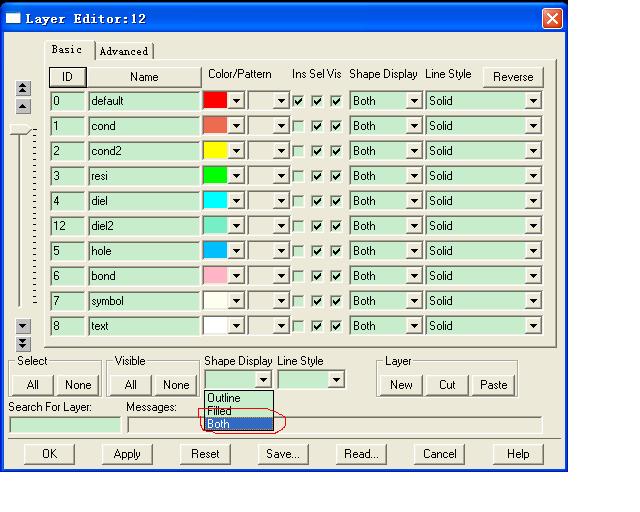Click the vertical layer list slider handle
This screenshot has height=512, width=640.
point(20,129)
